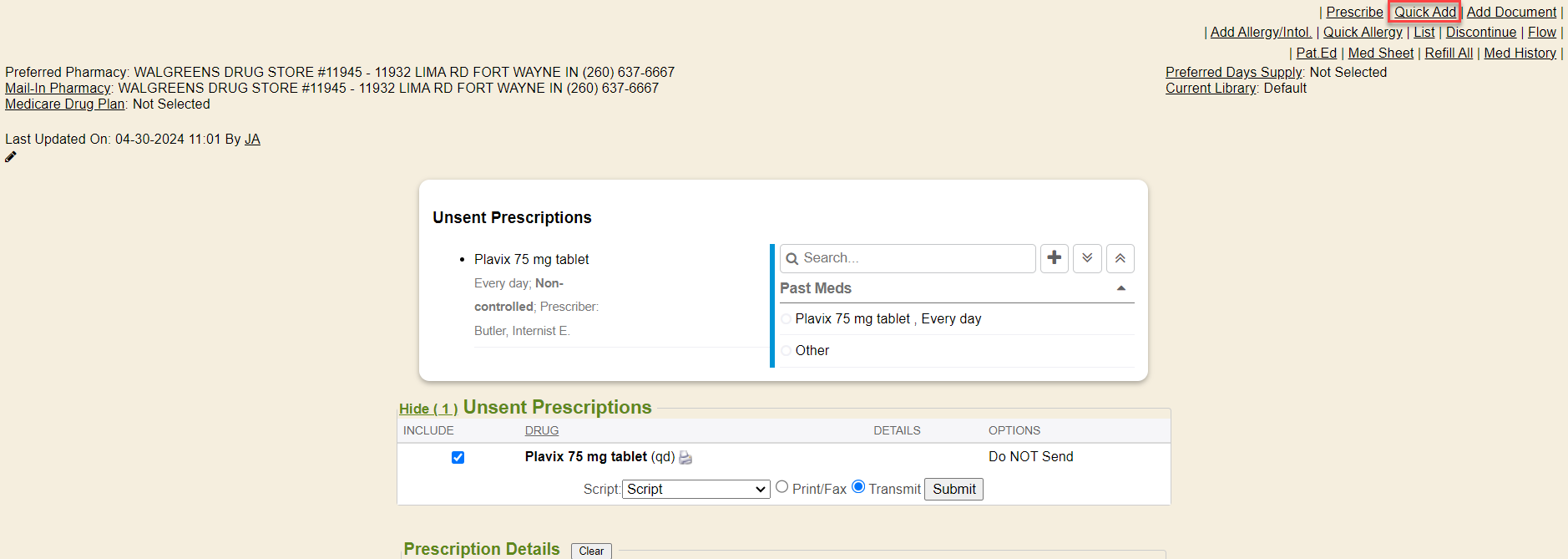
Task: Open the Med History link
Action: click(1520, 53)
